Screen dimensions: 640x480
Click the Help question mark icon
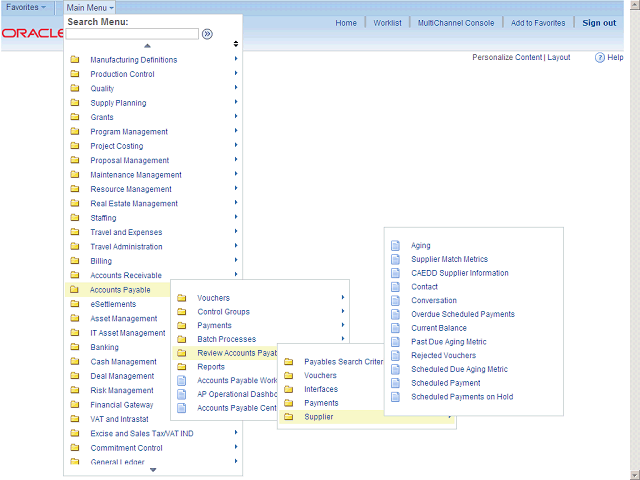coord(600,58)
